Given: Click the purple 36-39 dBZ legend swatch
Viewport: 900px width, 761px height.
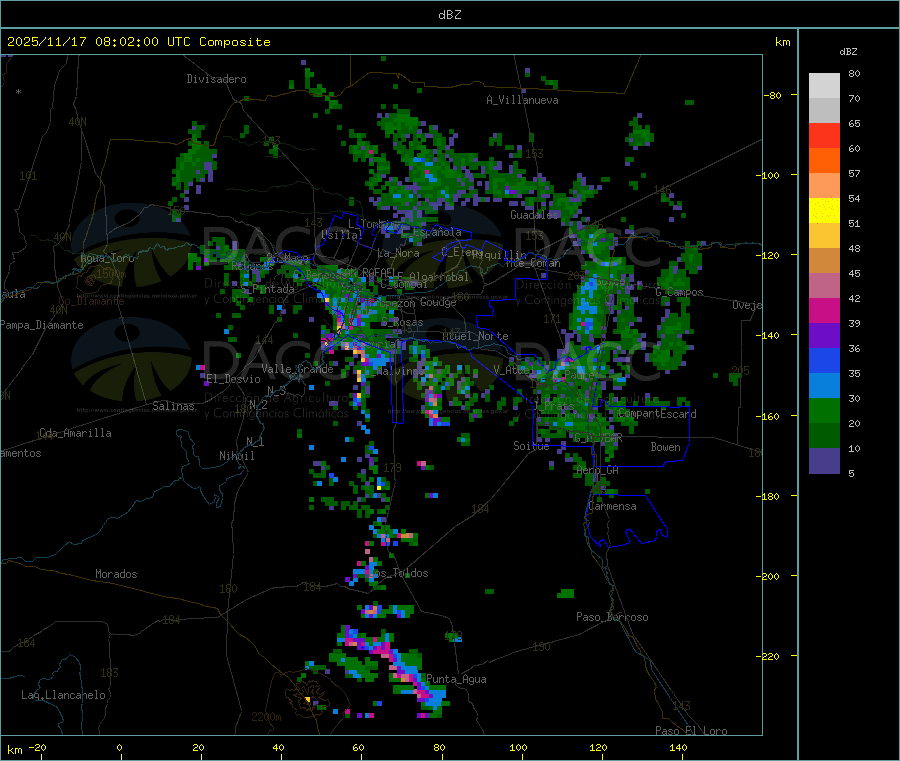Looking at the screenshot, I should pyautogui.click(x=824, y=336).
